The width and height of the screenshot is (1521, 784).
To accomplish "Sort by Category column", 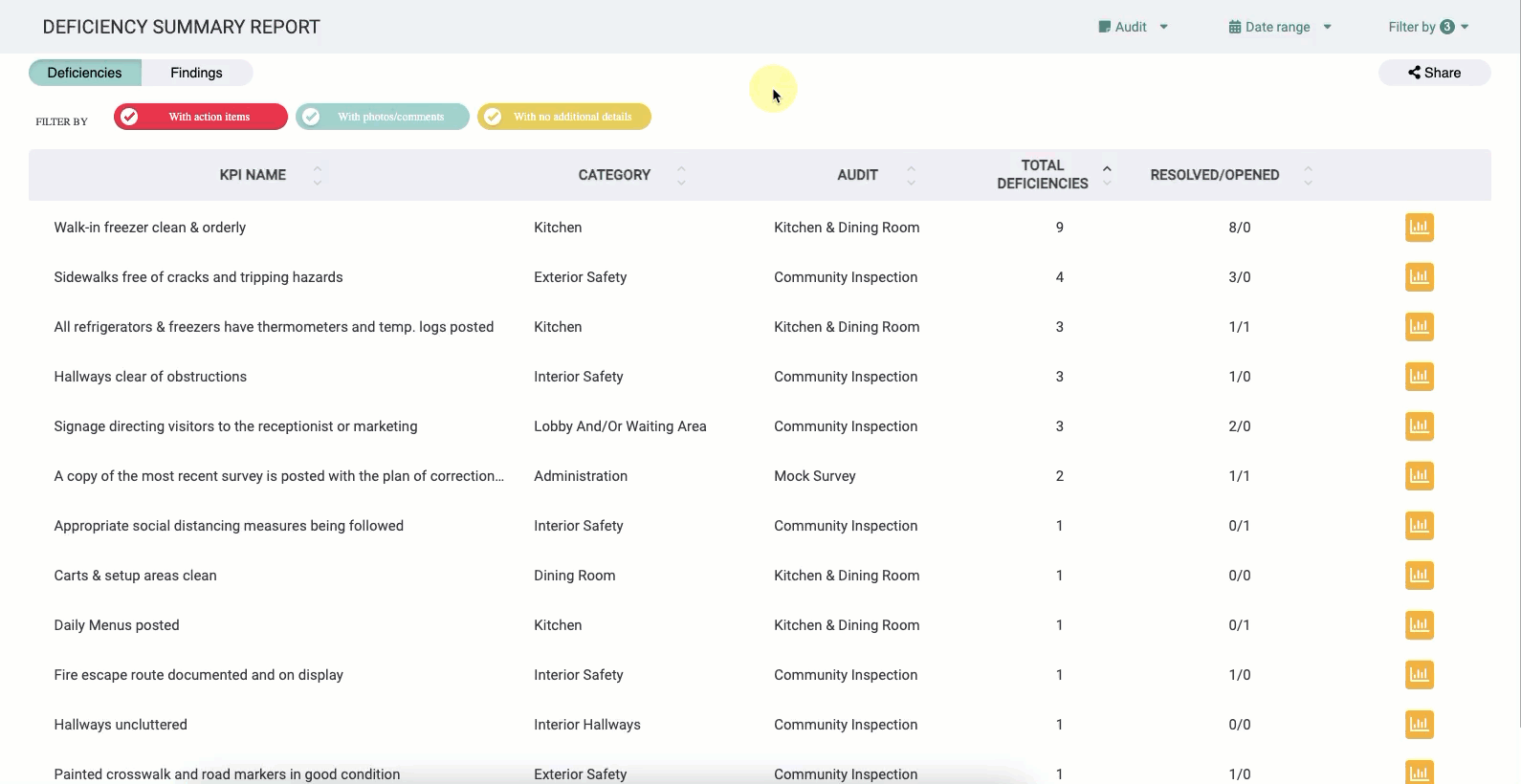I will (681, 175).
